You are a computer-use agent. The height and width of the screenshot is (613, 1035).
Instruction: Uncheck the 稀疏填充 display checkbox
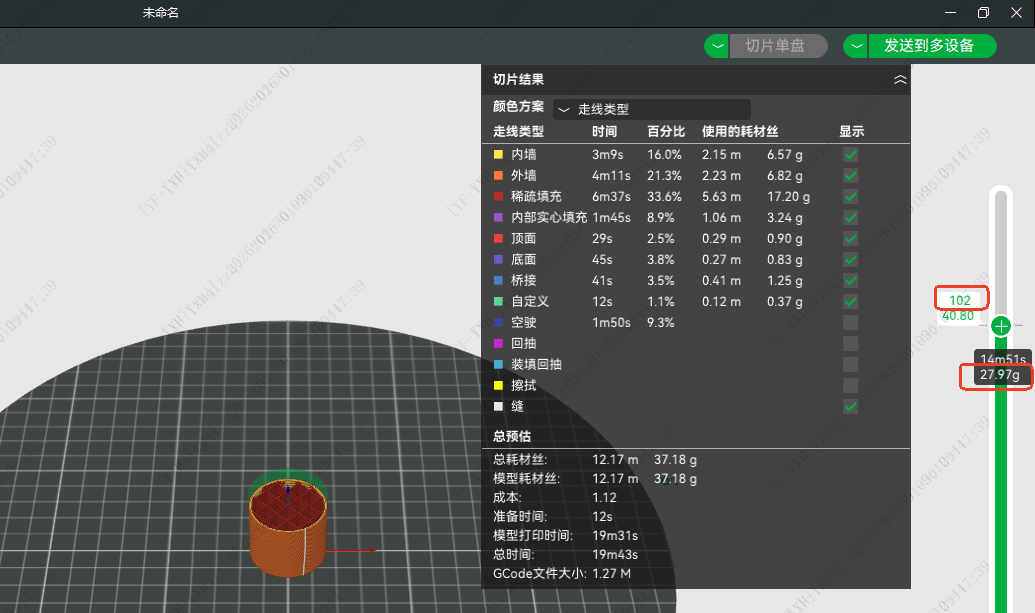pos(850,197)
